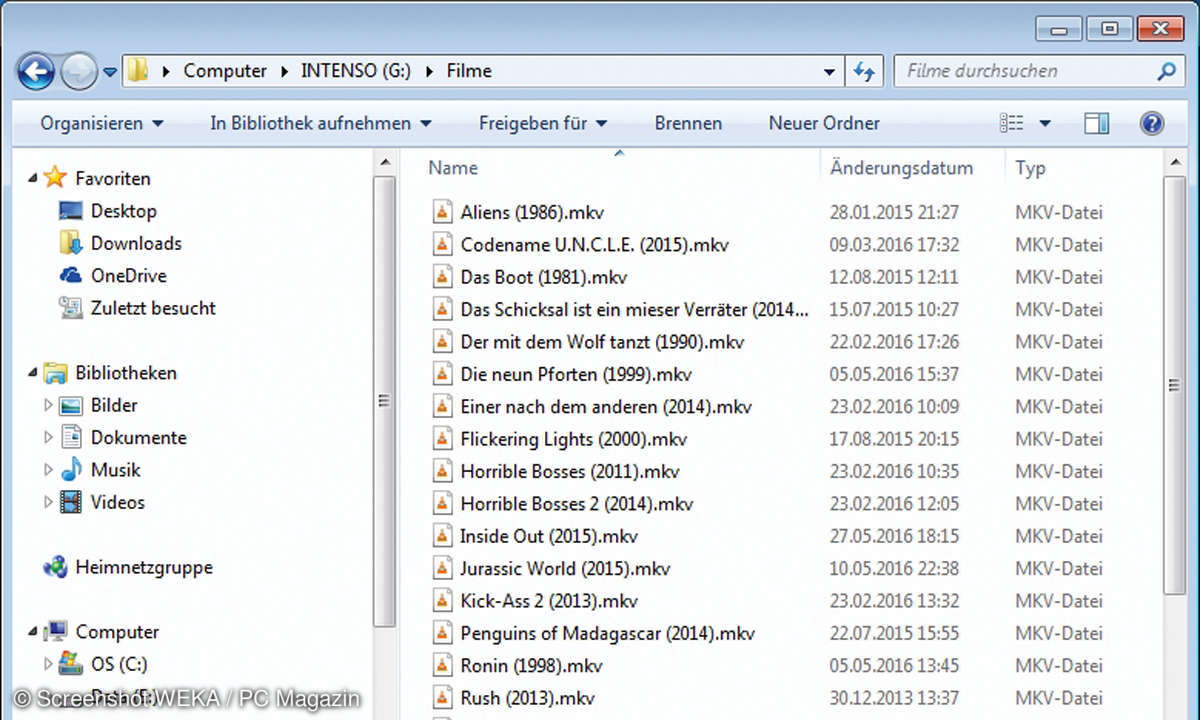Click the Videos film icon

tap(70, 503)
